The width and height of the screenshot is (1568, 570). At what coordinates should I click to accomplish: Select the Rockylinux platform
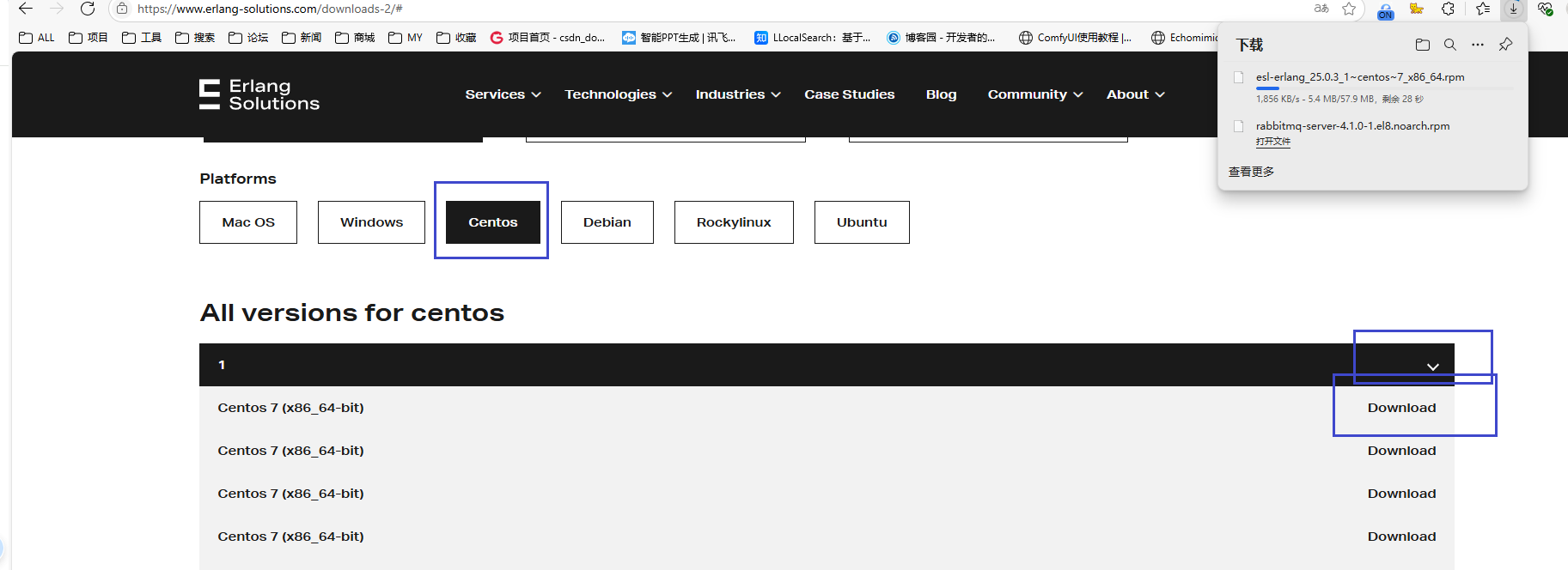point(734,222)
